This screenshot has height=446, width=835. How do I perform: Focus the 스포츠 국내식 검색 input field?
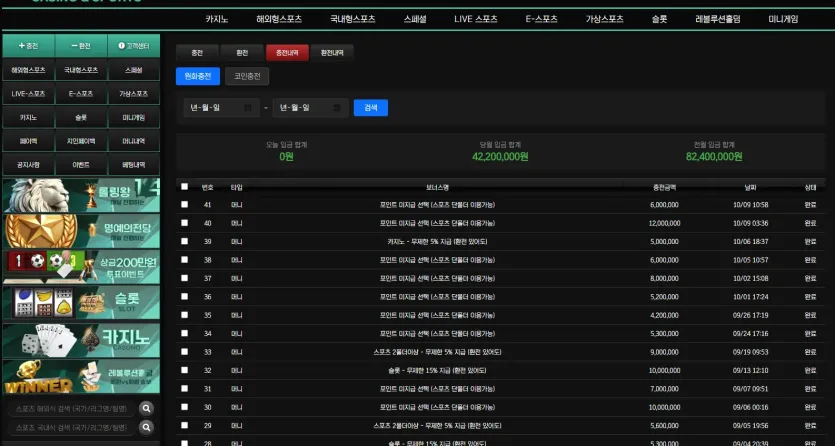click(71, 427)
